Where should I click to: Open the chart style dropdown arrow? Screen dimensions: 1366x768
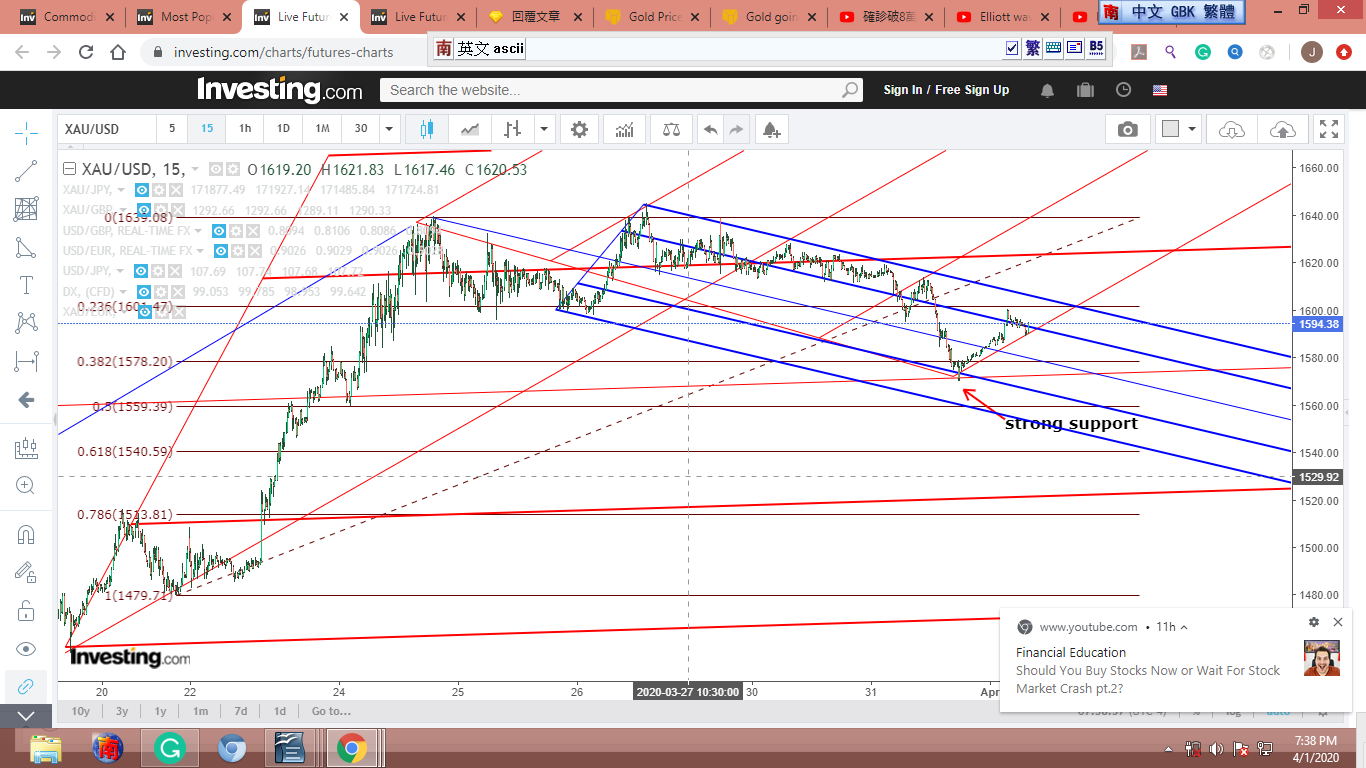(544, 129)
